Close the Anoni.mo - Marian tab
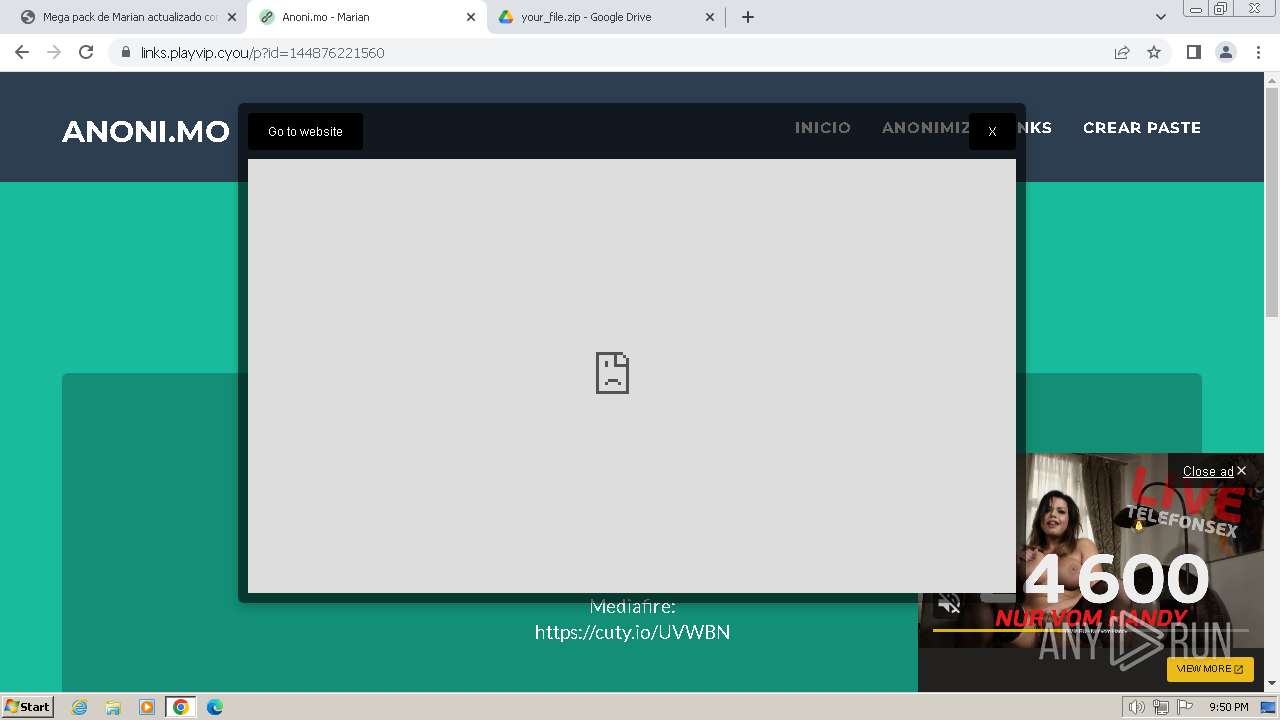The height and width of the screenshot is (720, 1280). tap(471, 17)
